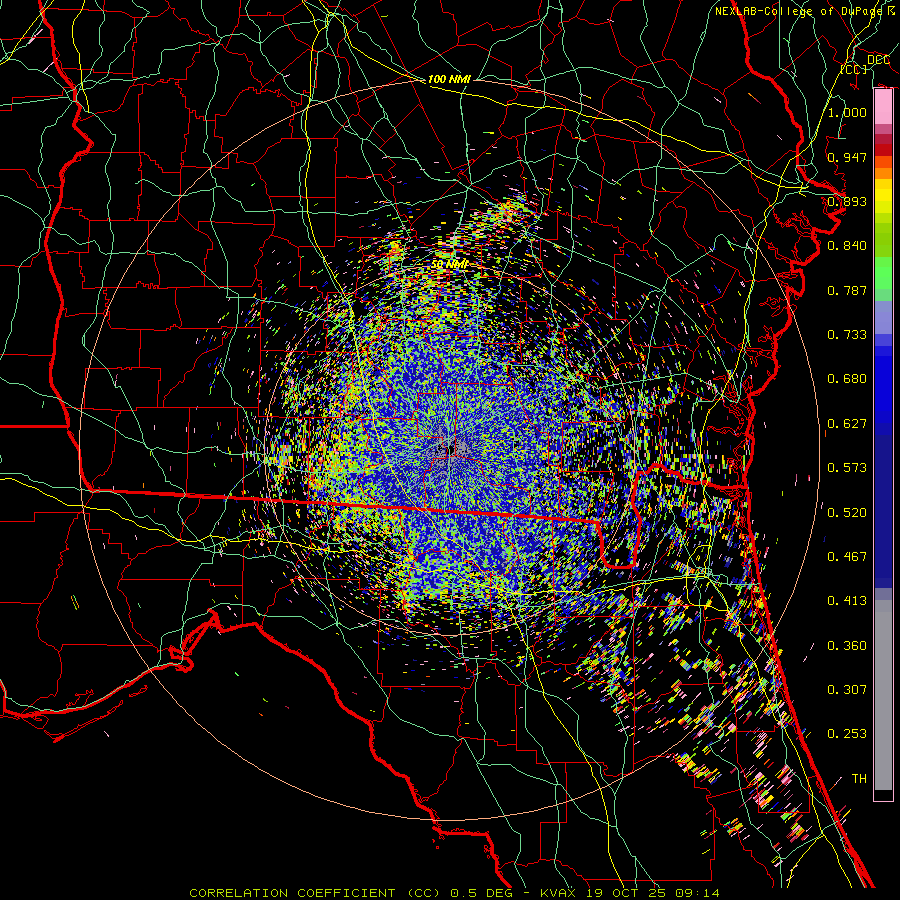
Task: Click the 0.360 legend value
Action: (847, 646)
